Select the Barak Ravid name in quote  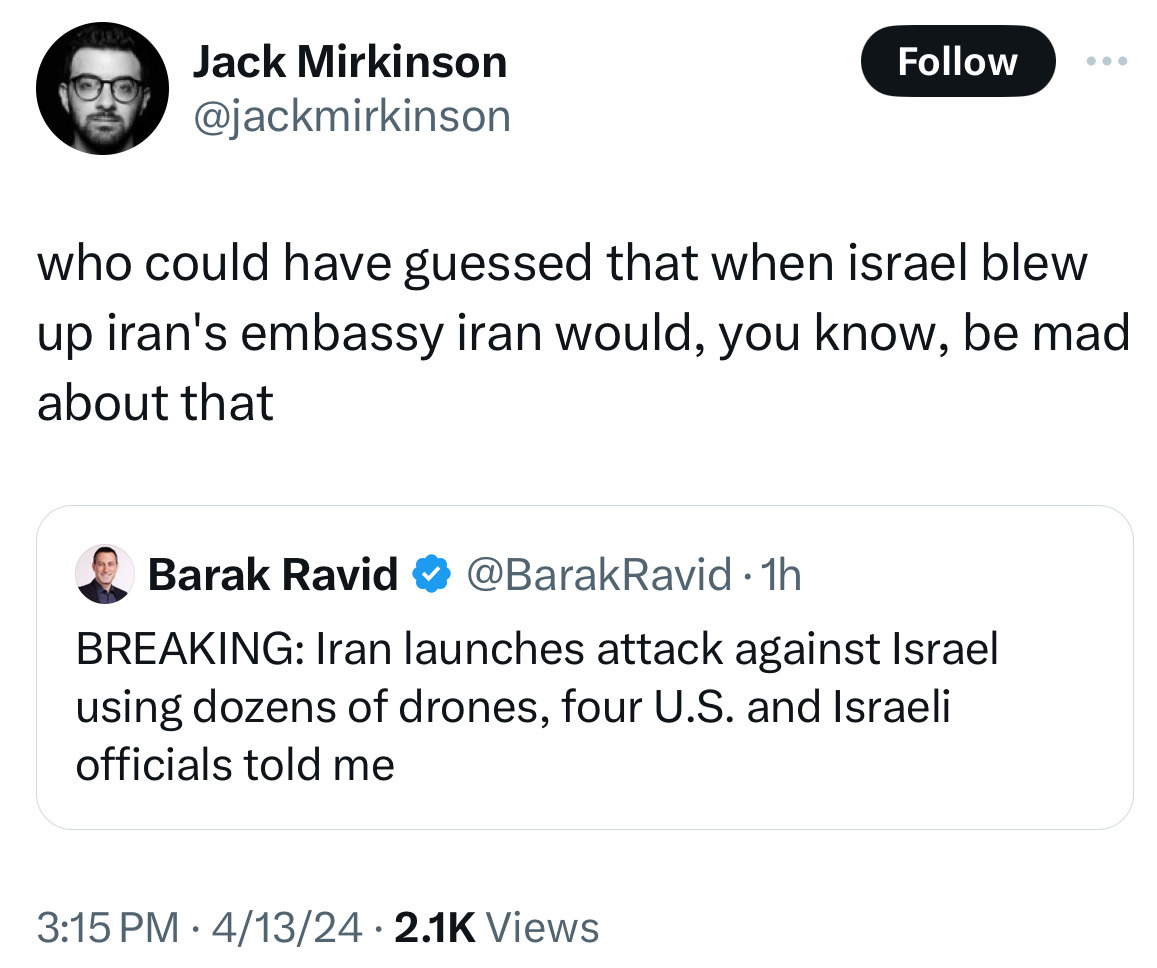point(273,574)
